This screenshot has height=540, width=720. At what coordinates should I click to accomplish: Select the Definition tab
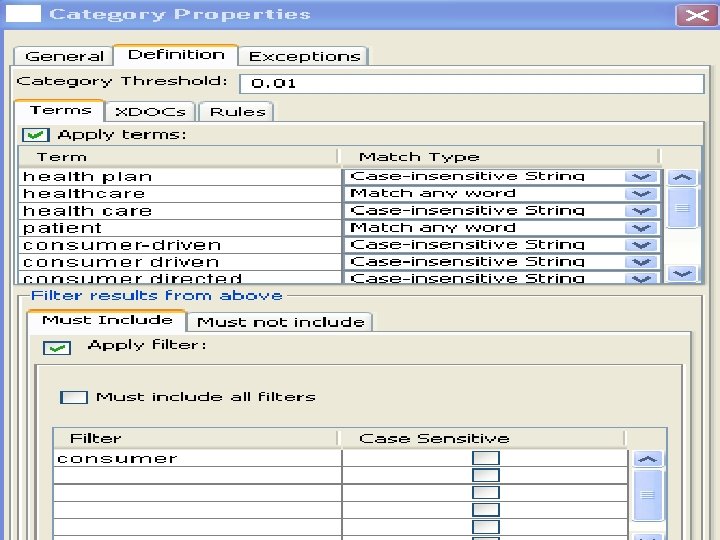click(176, 55)
